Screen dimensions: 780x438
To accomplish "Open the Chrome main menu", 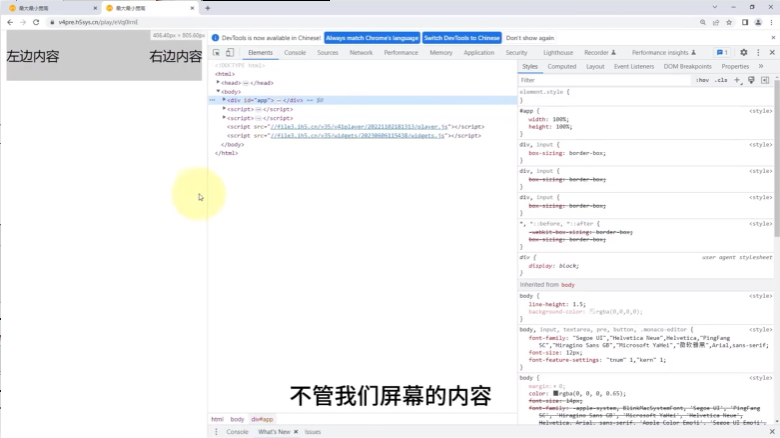I will (x=772, y=22).
